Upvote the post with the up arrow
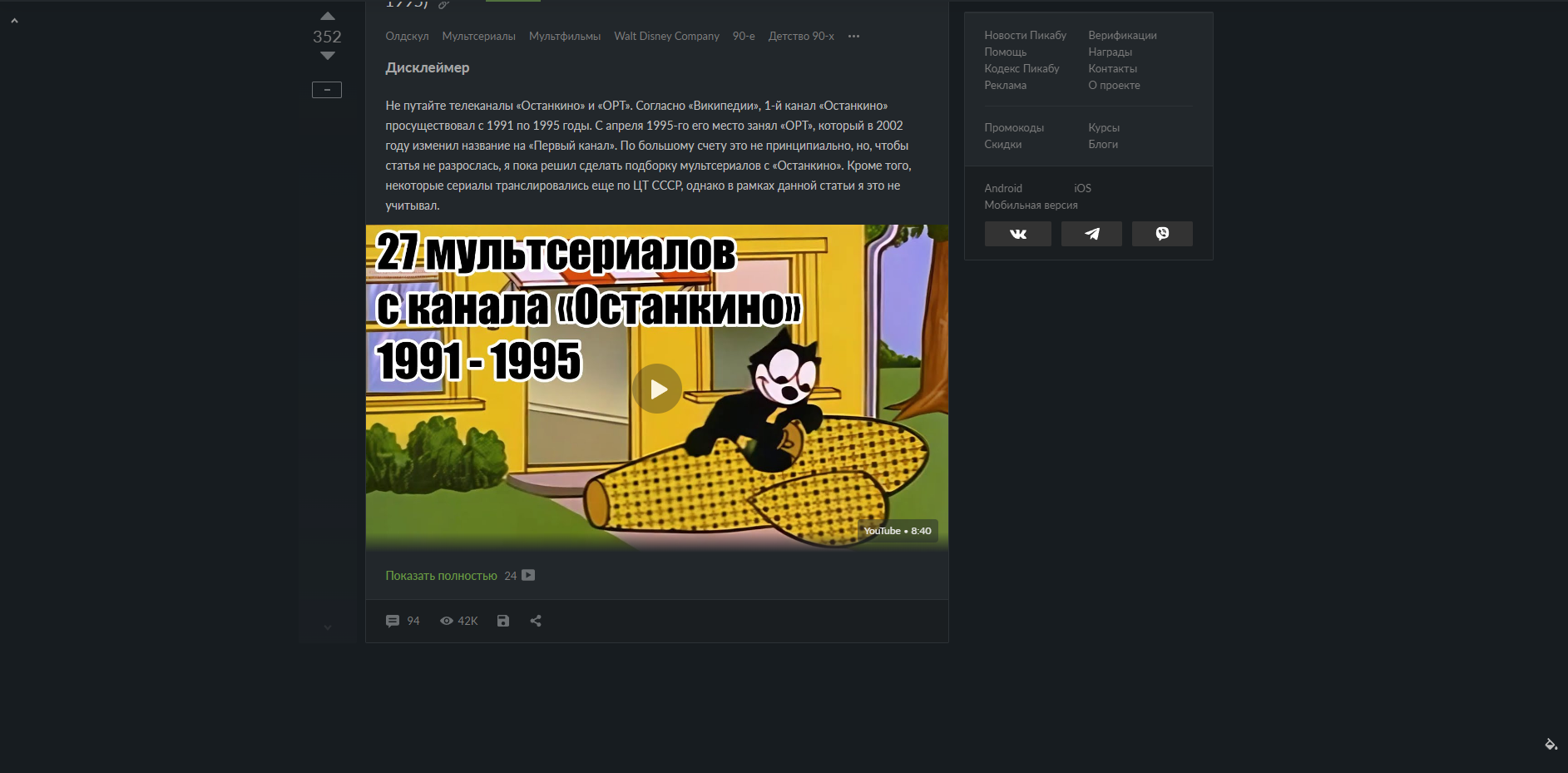 [328, 16]
